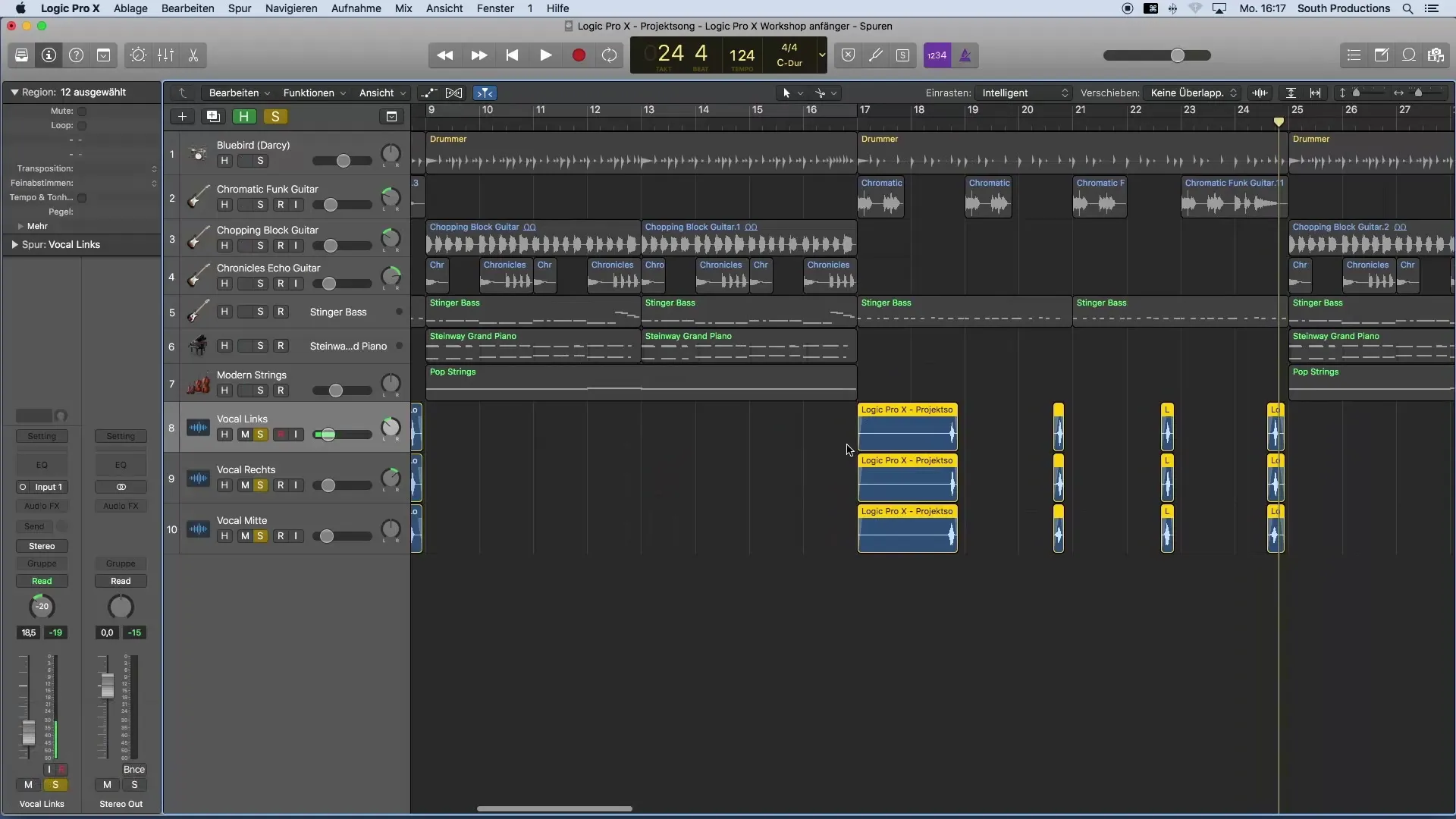
Task: Open Quick Help question mark icon
Action: (x=76, y=55)
